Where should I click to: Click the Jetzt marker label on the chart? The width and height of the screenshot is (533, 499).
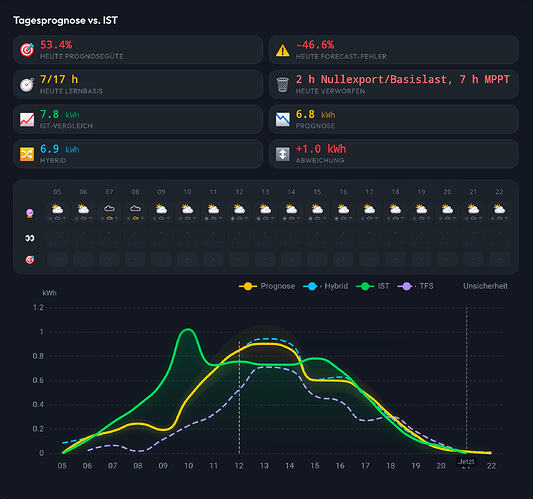click(466, 462)
